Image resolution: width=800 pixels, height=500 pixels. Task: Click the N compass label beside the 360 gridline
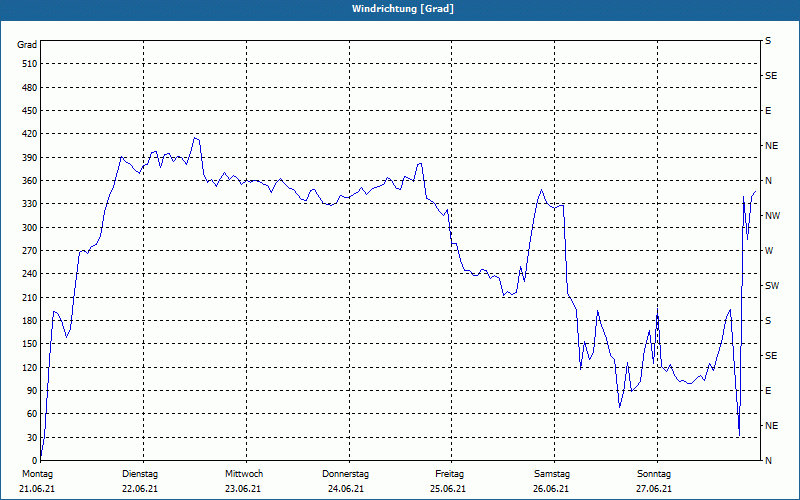768,181
